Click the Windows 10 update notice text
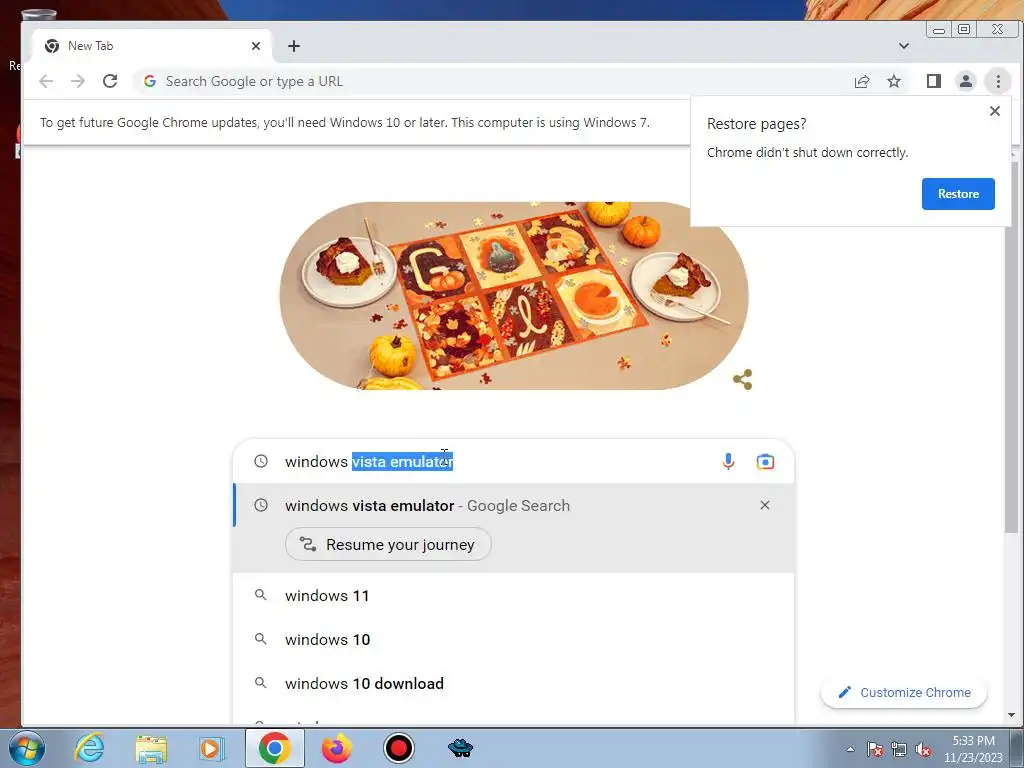Viewport: 1024px width, 768px height. (345, 122)
